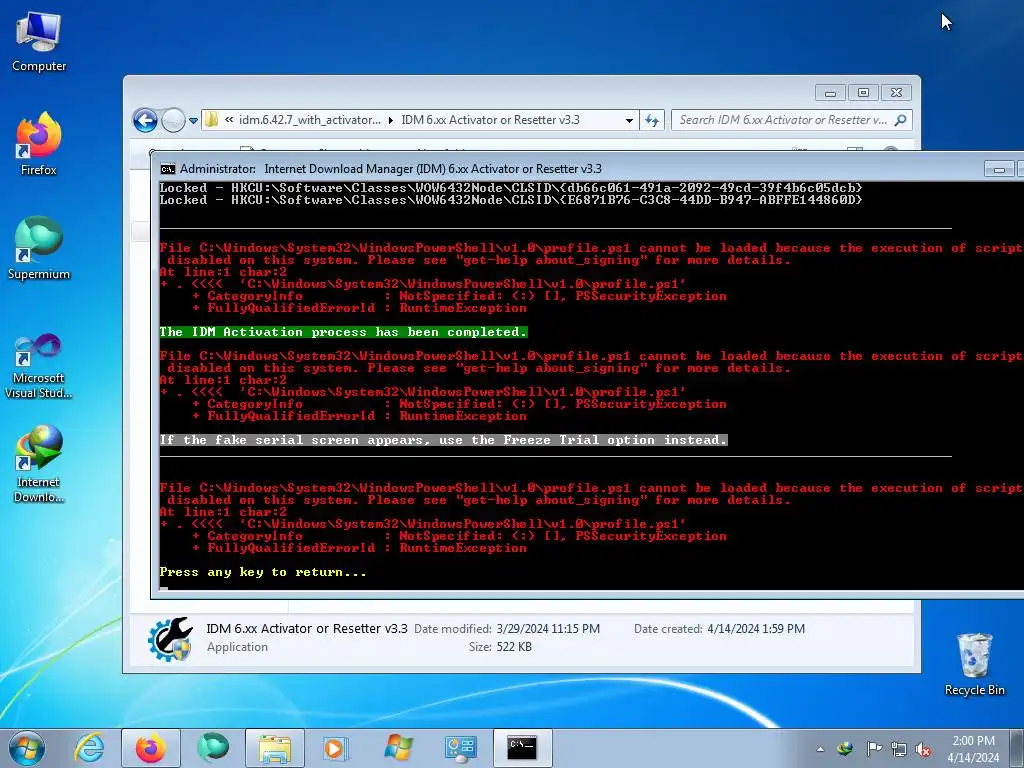The image size is (1024, 768).
Task: Open the Computer desktop icon
Action: tap(39, 42)
